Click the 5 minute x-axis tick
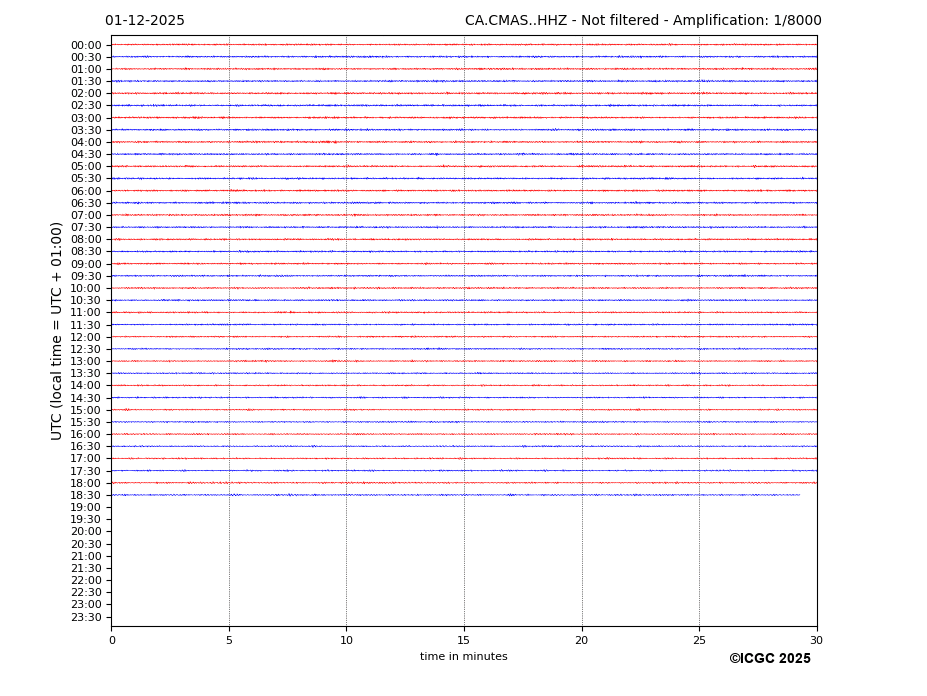This screenshot has height=696, width=927. (229, 640)
